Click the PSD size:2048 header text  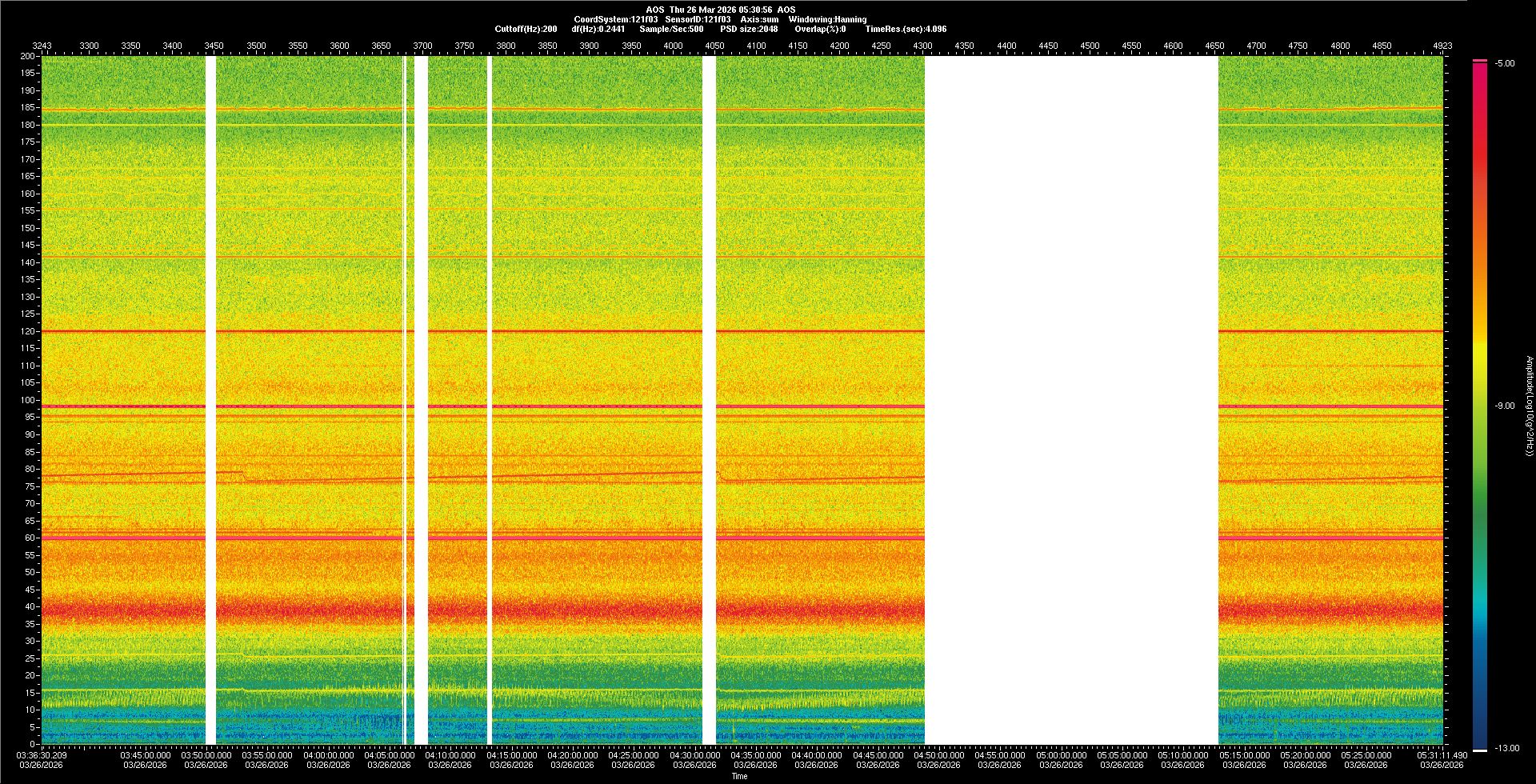pyautogui.click(x=748, y=29)
